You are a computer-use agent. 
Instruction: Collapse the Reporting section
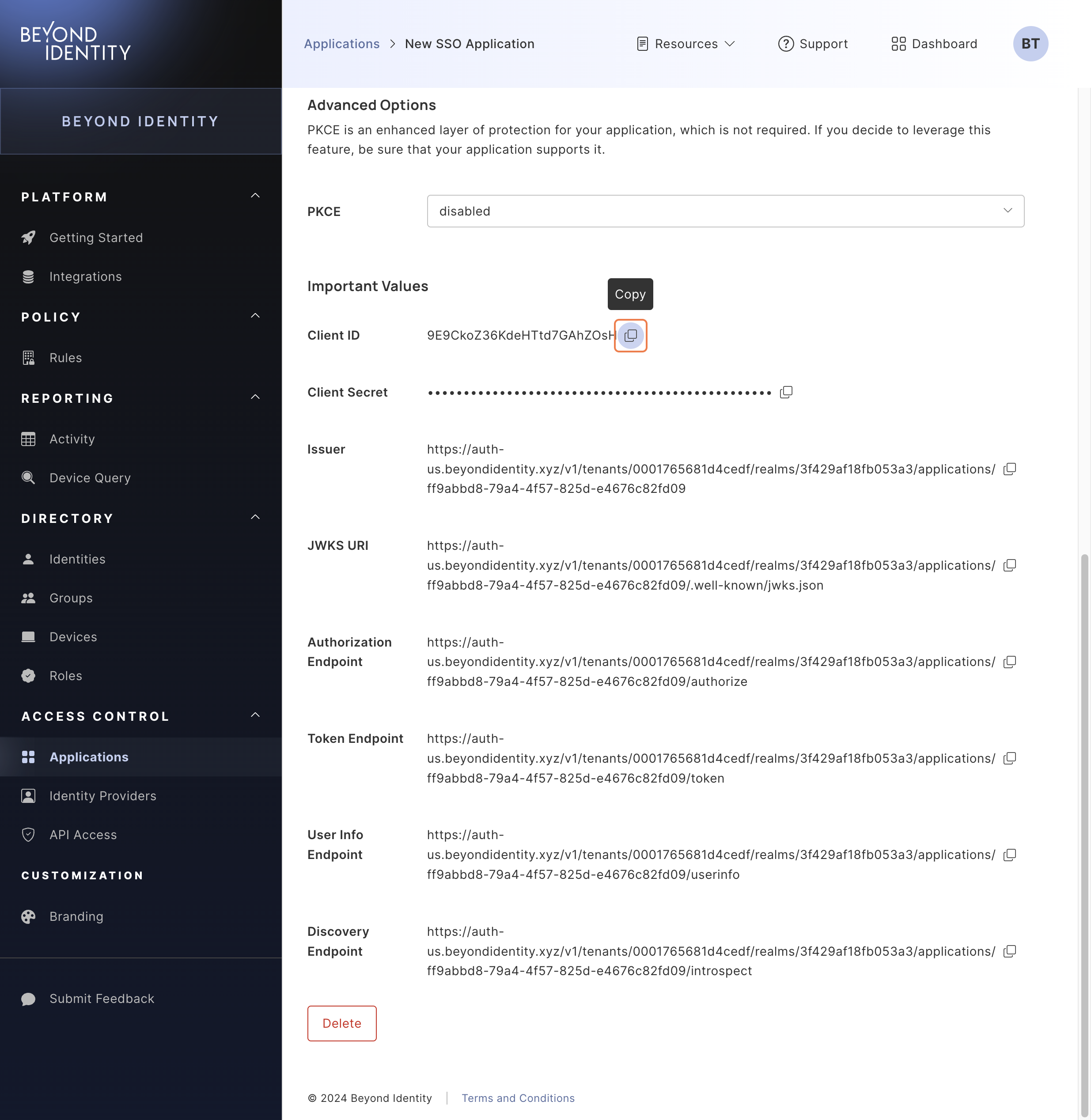click(256, 397)
